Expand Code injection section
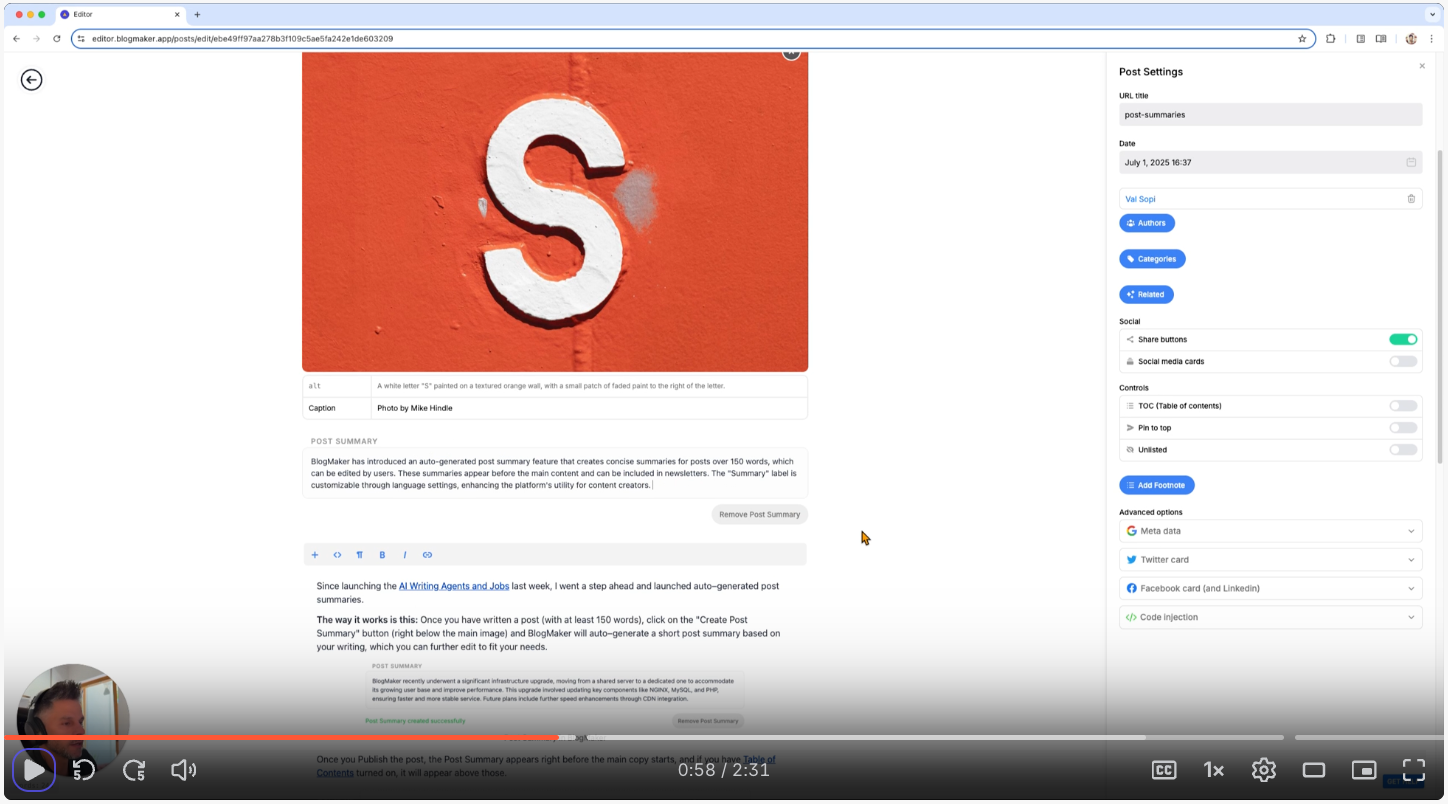The image size is (1448, 804). click(1270, 617)
